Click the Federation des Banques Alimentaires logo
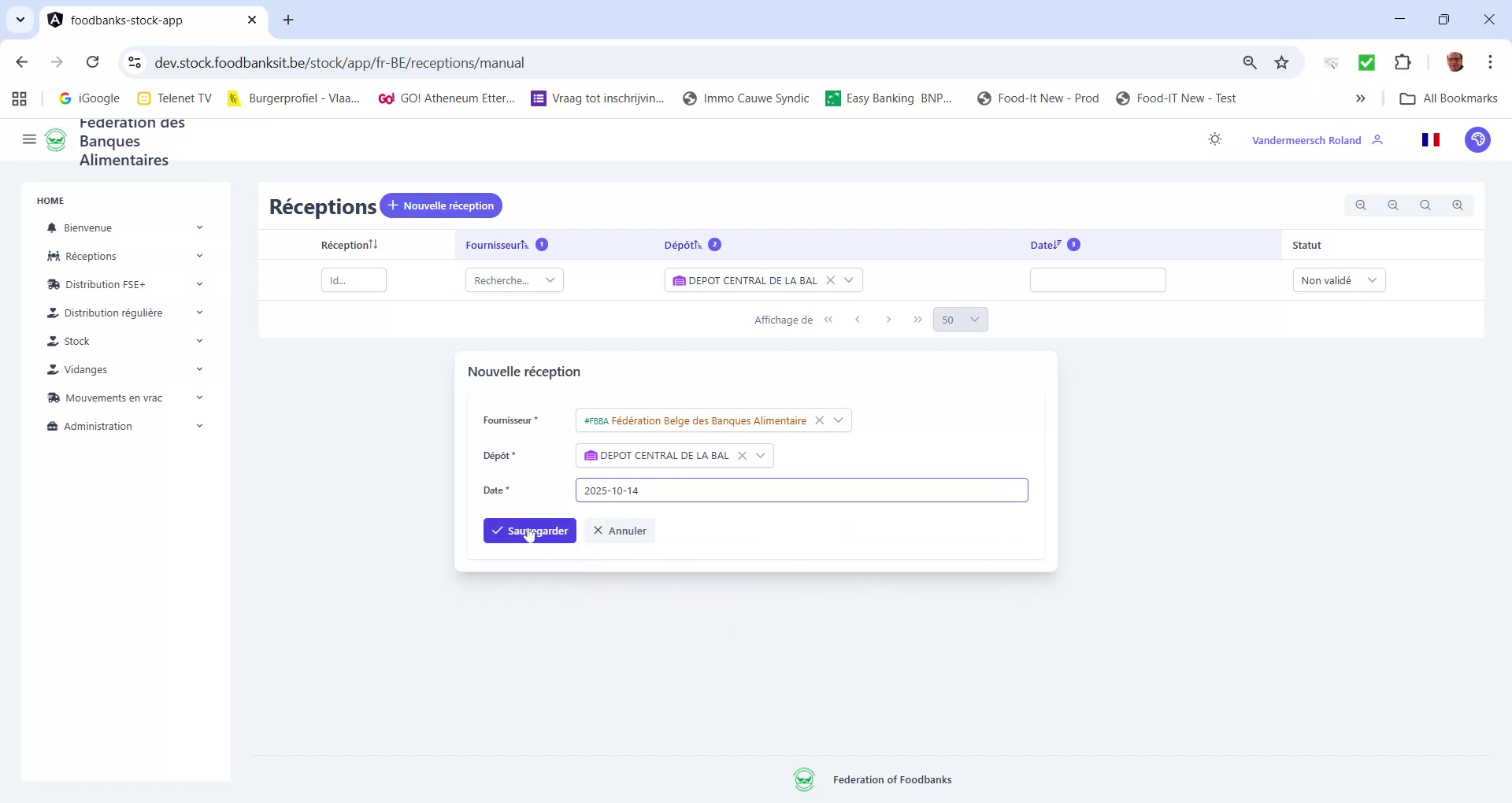 pyautogui.click(x=56, y=139)
